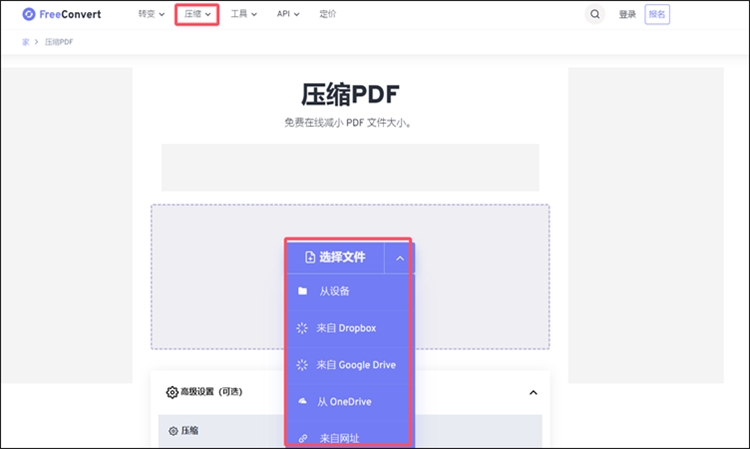Image resolution: width=750 pixels, height=449 pixels.
Task: Click the FreeConvert logo
Action: (x=62, y=14)
